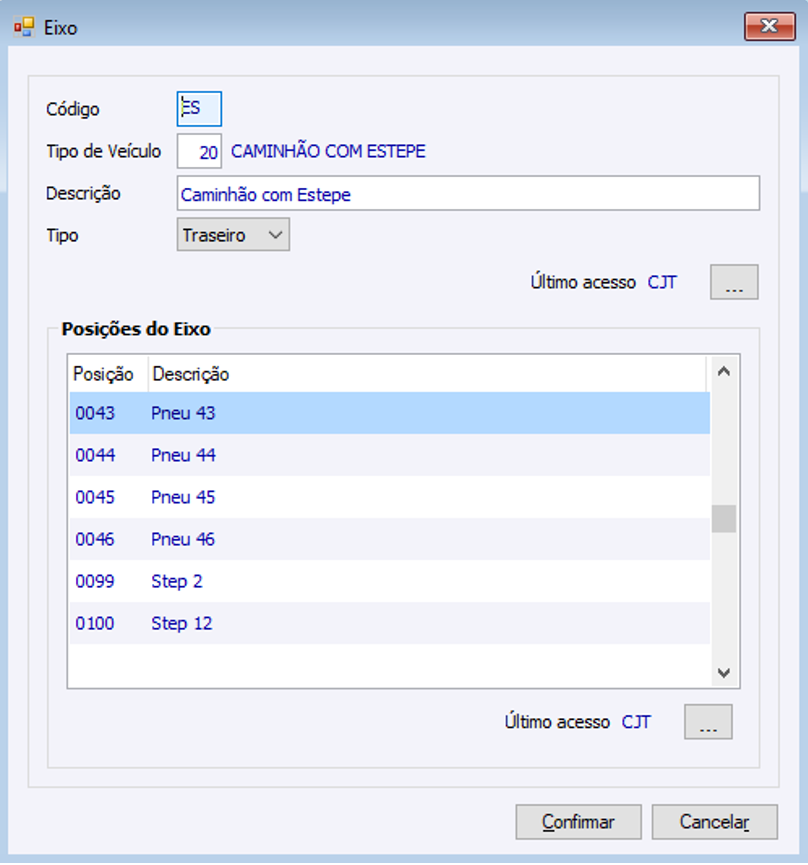Click the Código input field
Image resolution: width=808 pixels, height=865 pixels.
(x=199, y=109)
